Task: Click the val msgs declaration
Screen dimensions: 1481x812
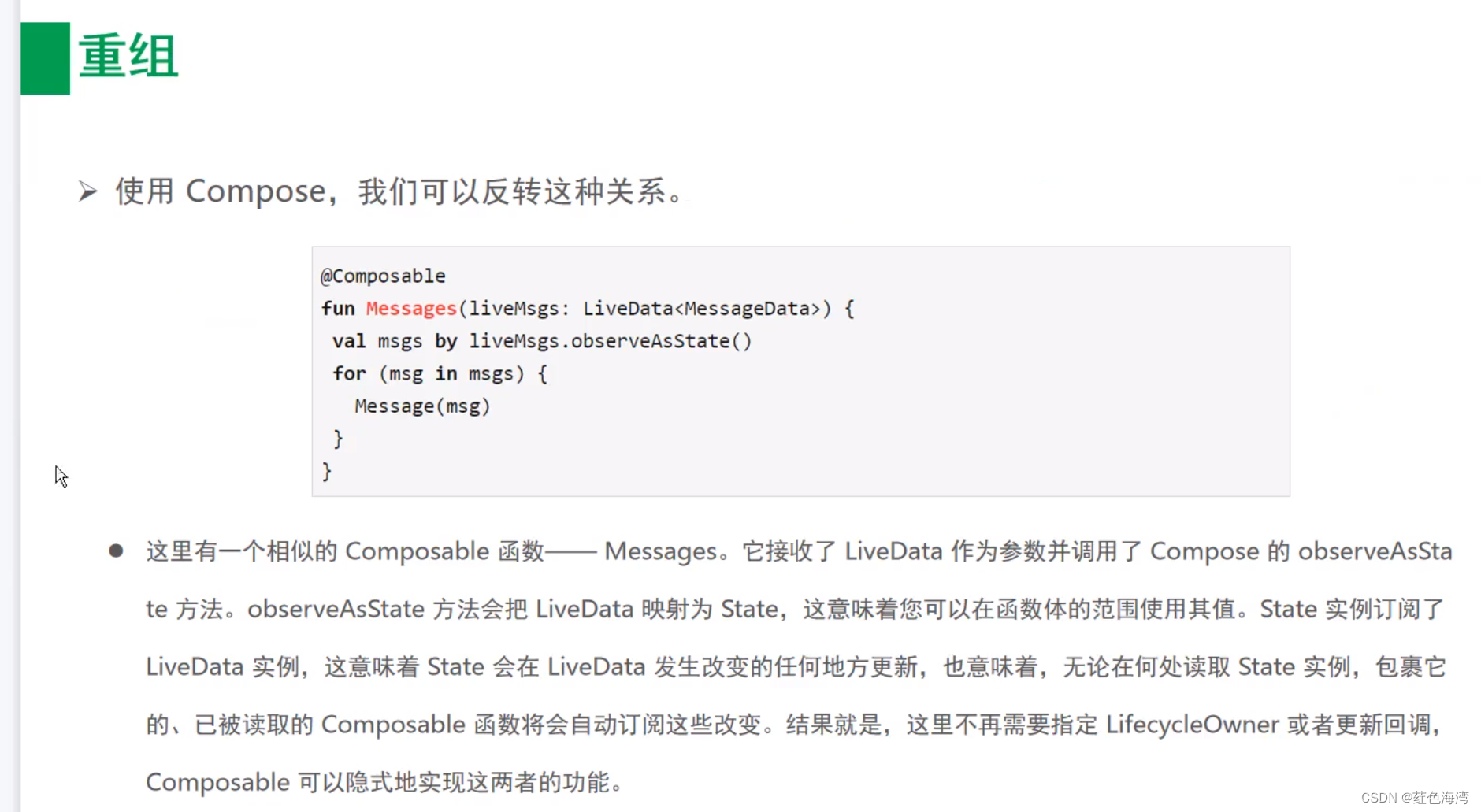Action: tap(377, 341)
